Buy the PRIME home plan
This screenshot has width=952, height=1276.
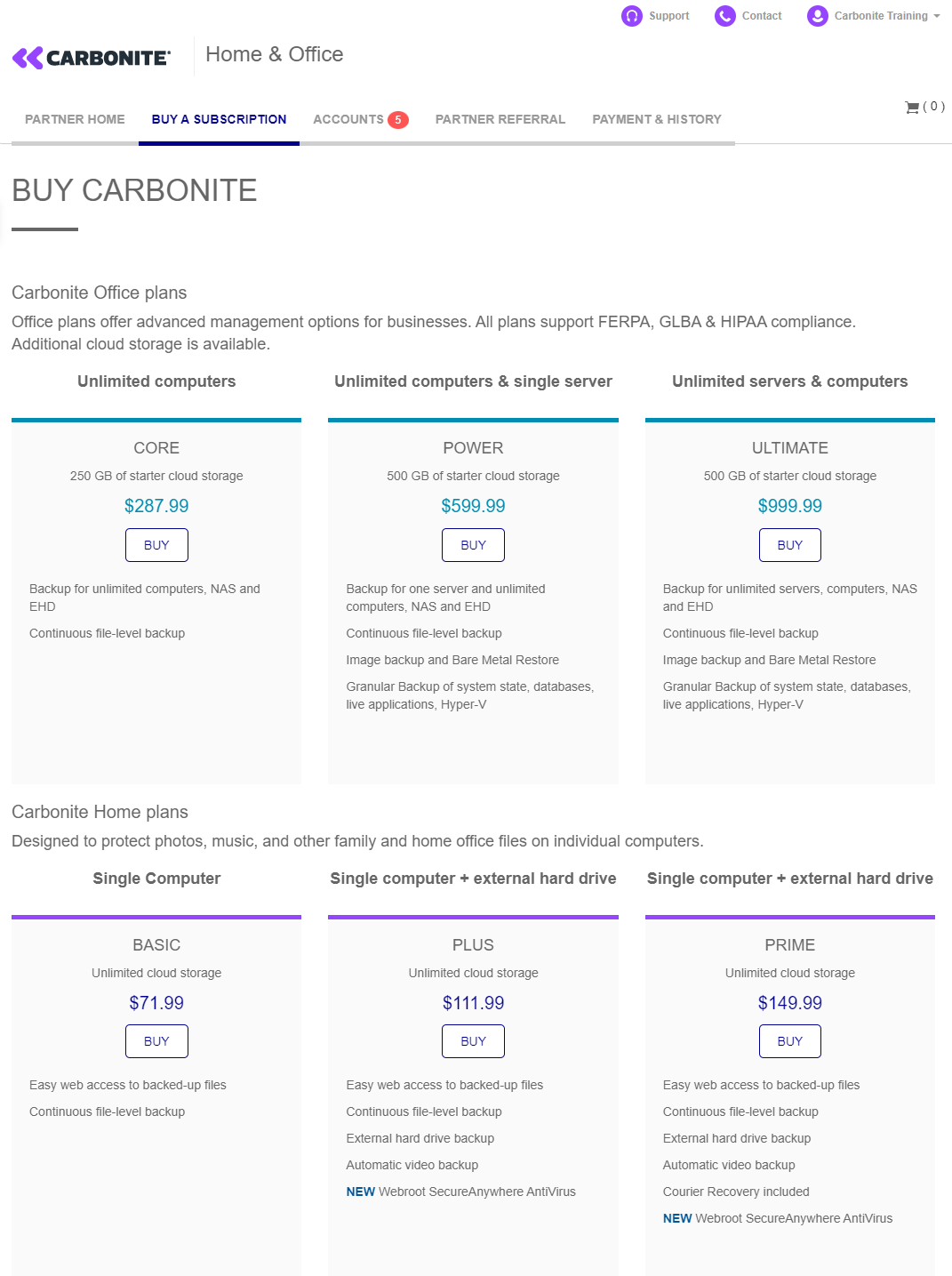pos(789,1041)
